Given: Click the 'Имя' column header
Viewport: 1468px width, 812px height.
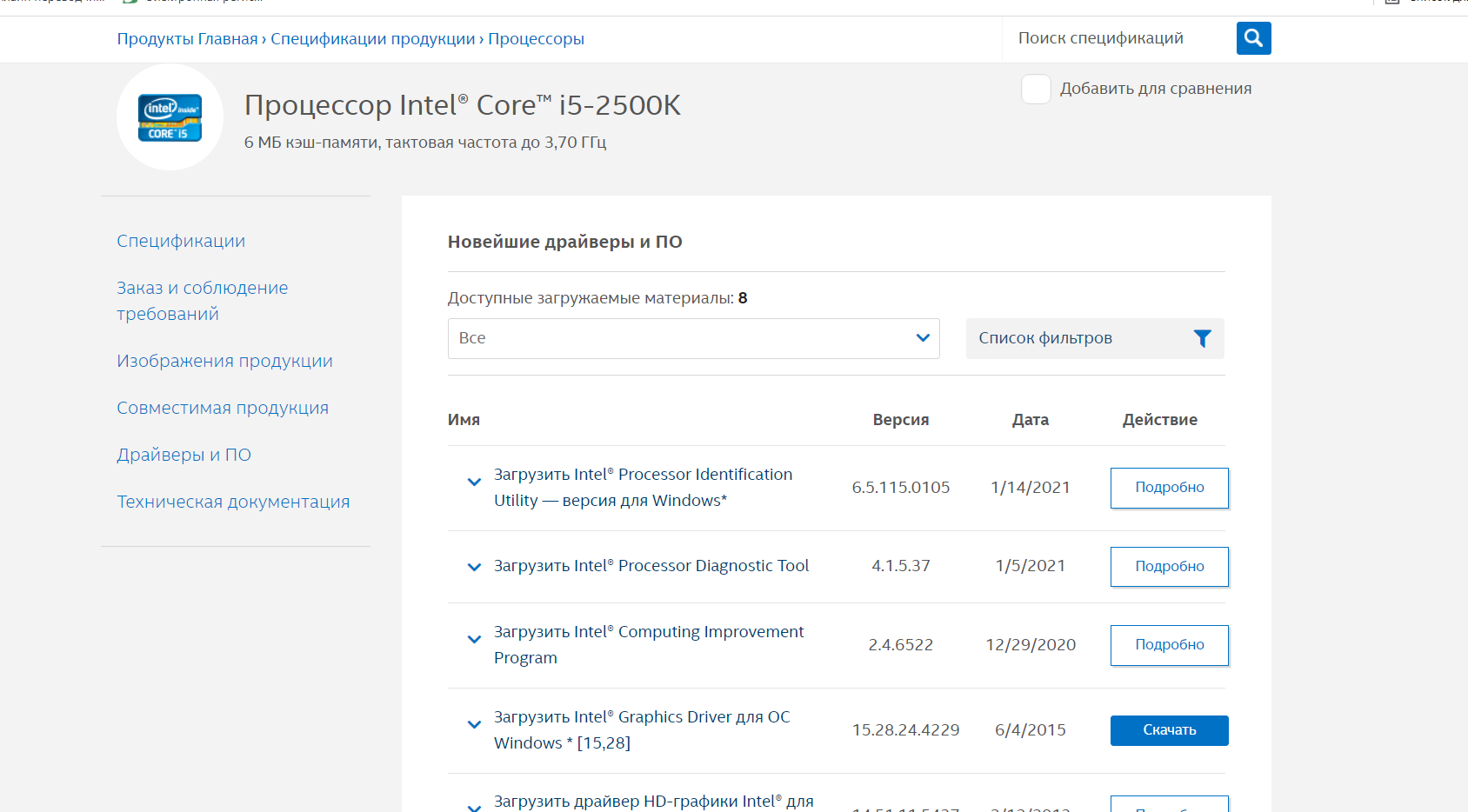Looking at the screenshot, I should point(464,420).
